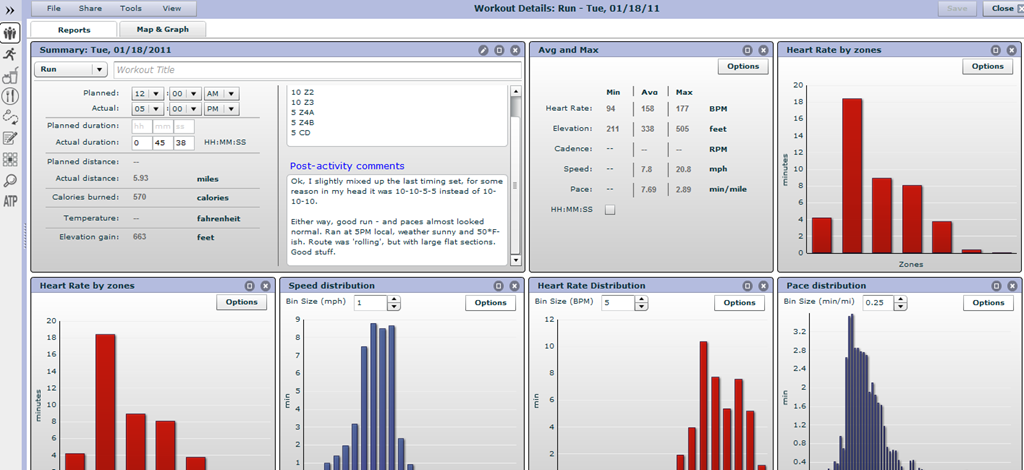
Task: Close the Pace distribution panel
Action: [x=1011, y=286]
